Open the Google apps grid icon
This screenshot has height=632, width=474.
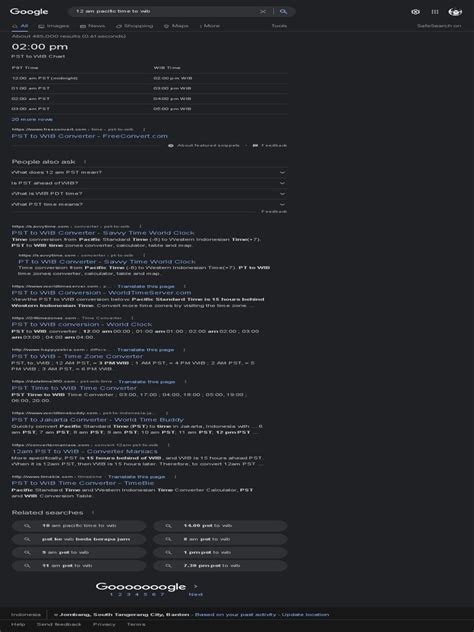[435, 12]
